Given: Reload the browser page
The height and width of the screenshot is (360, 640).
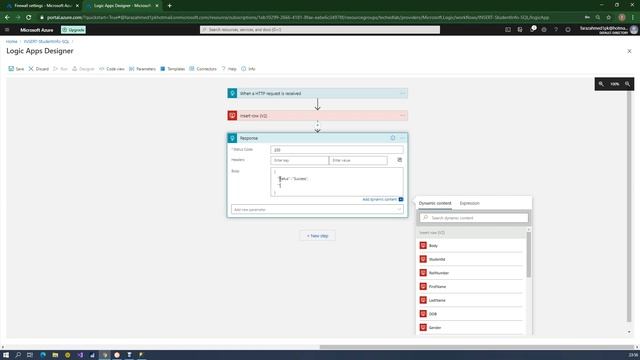Looking at the screenshot, I should point(29,18).
